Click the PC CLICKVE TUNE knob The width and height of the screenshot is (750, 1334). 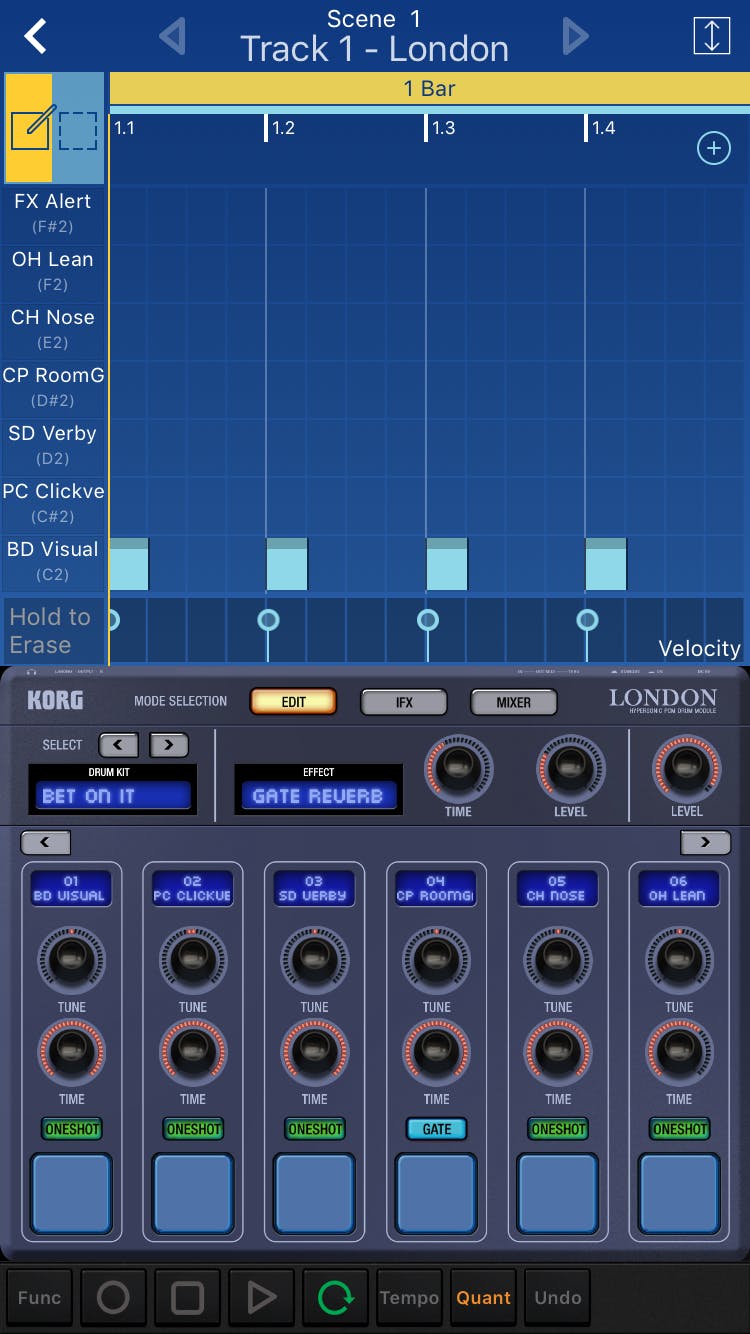click(x=193, y=960)
